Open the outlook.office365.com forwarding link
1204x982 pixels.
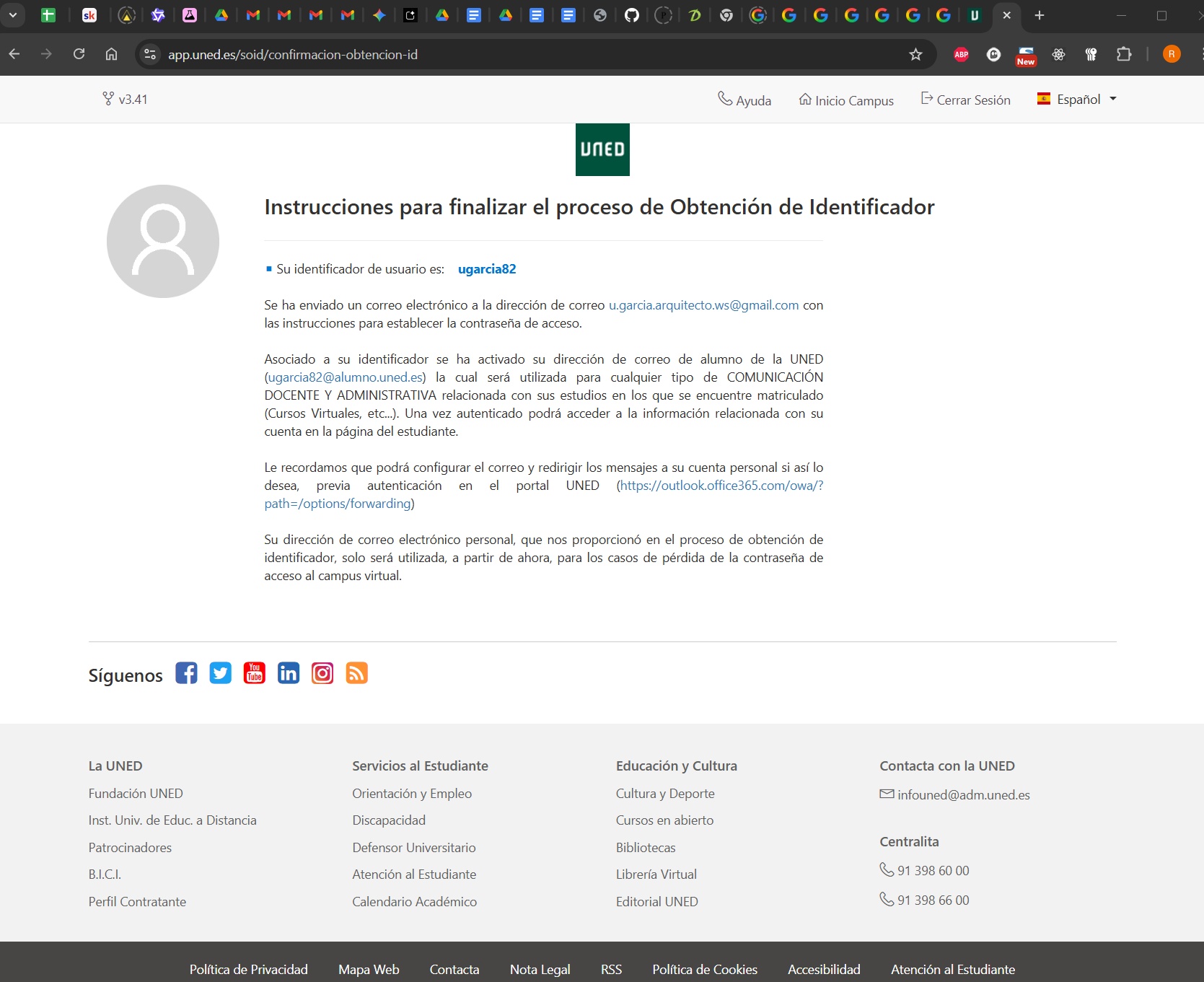(721, 486)
